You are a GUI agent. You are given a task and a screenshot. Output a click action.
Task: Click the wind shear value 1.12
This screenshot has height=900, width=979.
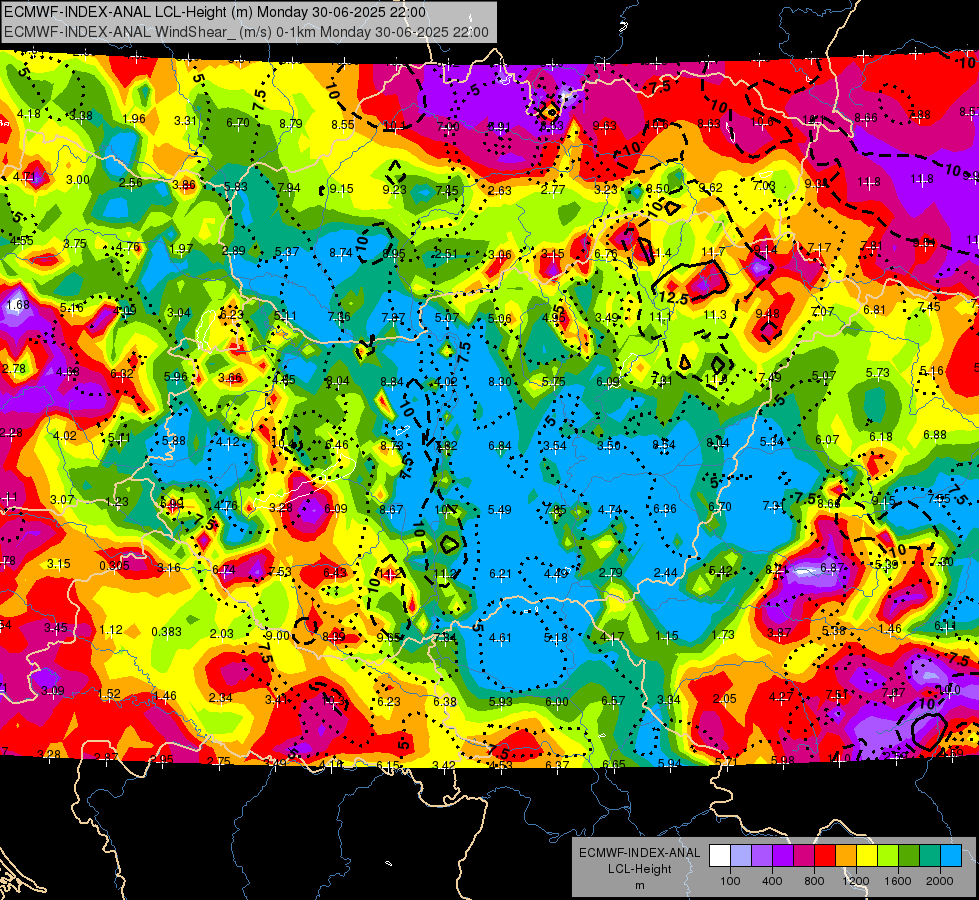tap(111, 630)
